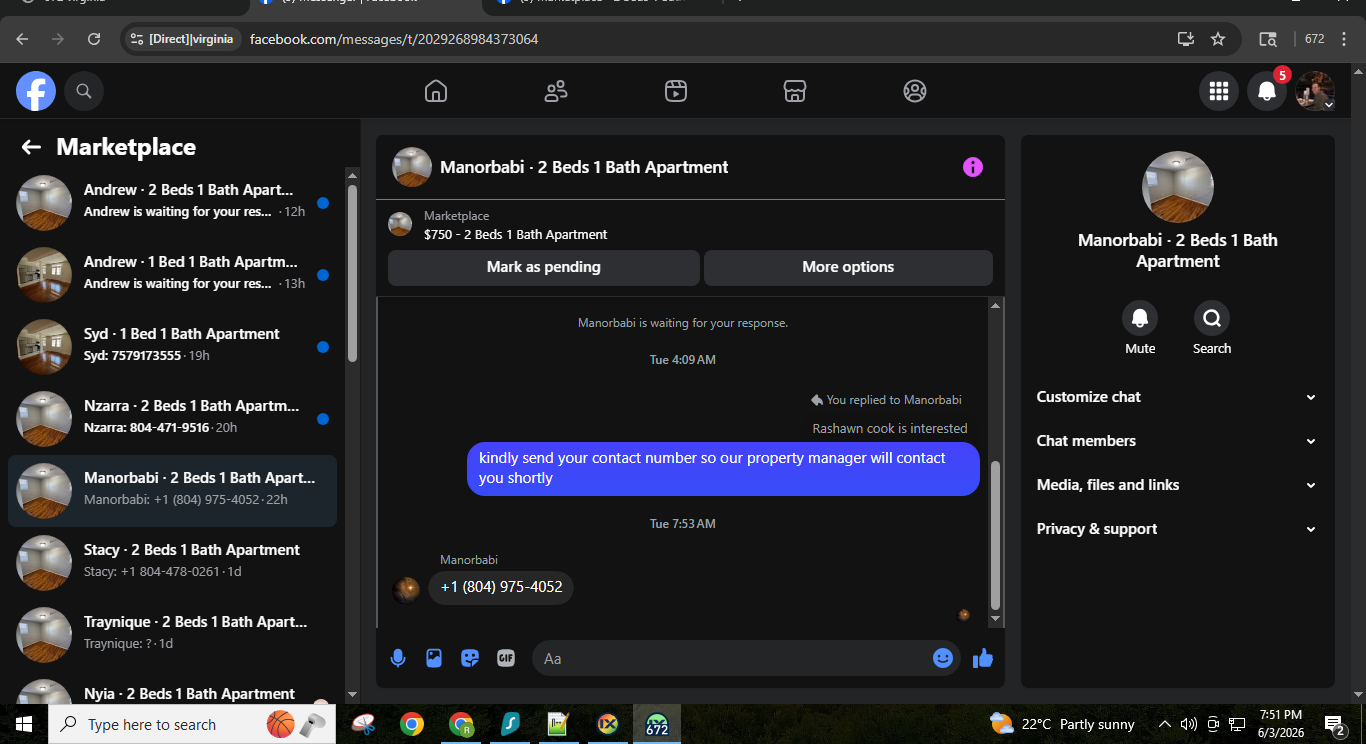Image resolution: width=1366 pixels, height=744 pixels.
Task: Click the Mark as pending button
Action: tap(544, 267)
